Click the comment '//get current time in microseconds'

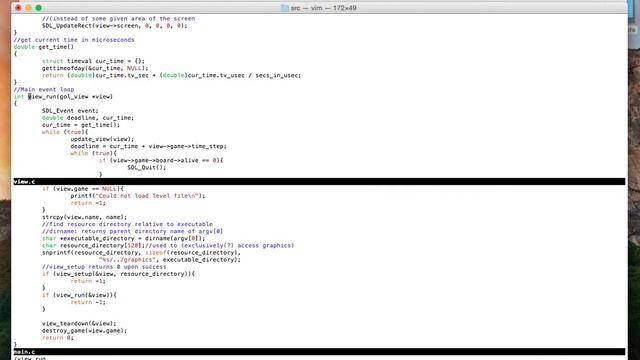point(74,40)
